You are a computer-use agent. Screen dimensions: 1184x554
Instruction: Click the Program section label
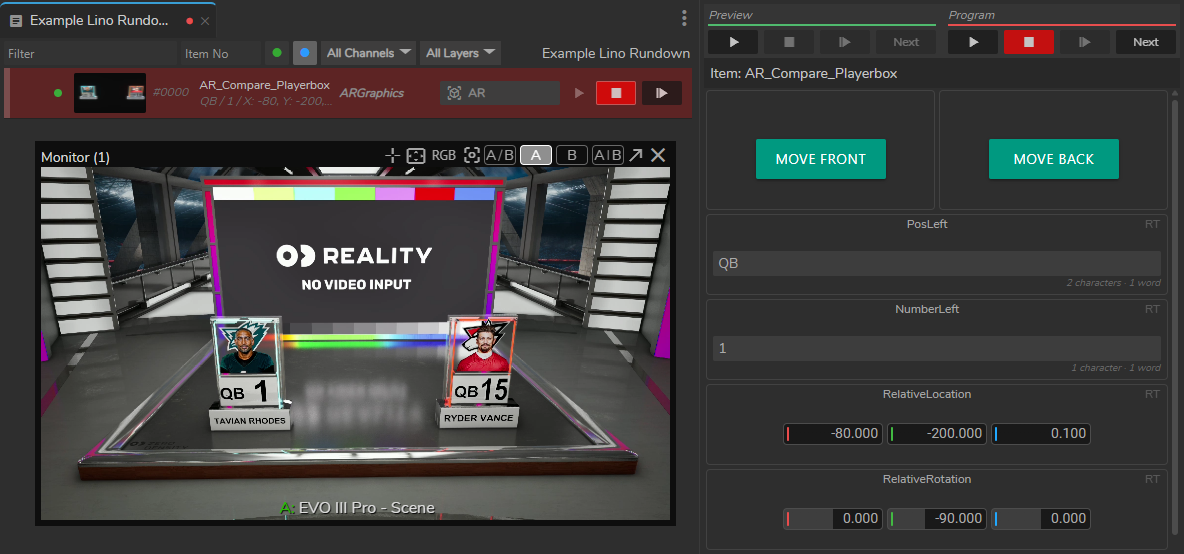coord(971,15)
